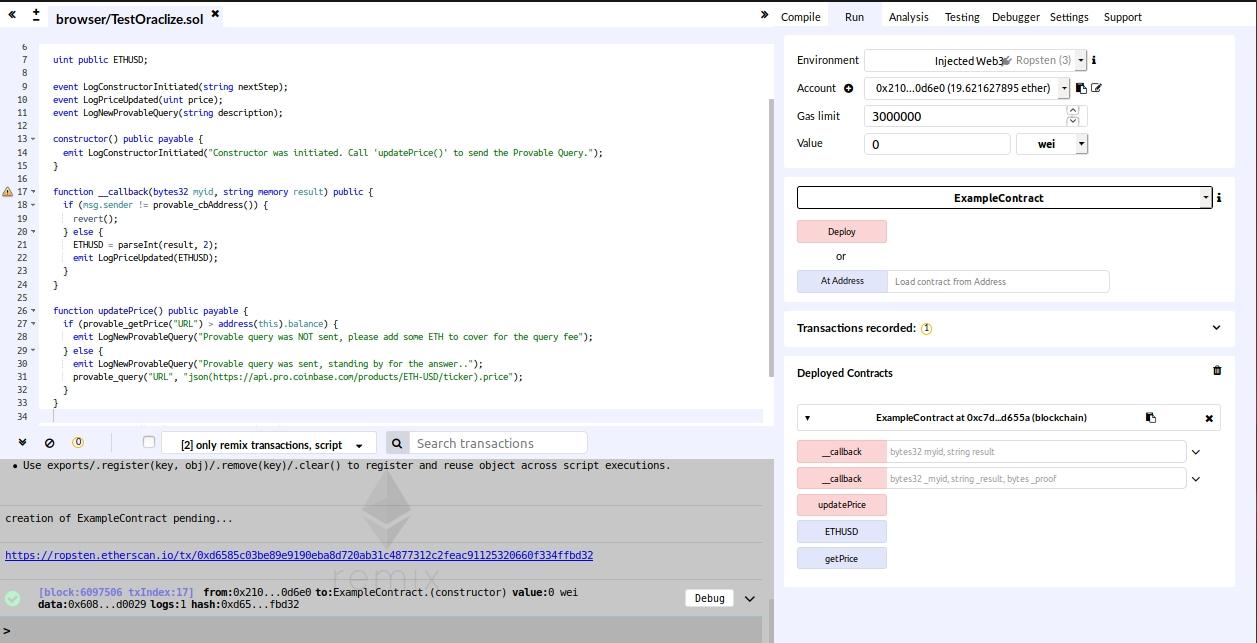The width and height of the screenshot is (1257, 643).
Task: Click the ExampleContract info icon
Action: click(x=1219, y=198)
